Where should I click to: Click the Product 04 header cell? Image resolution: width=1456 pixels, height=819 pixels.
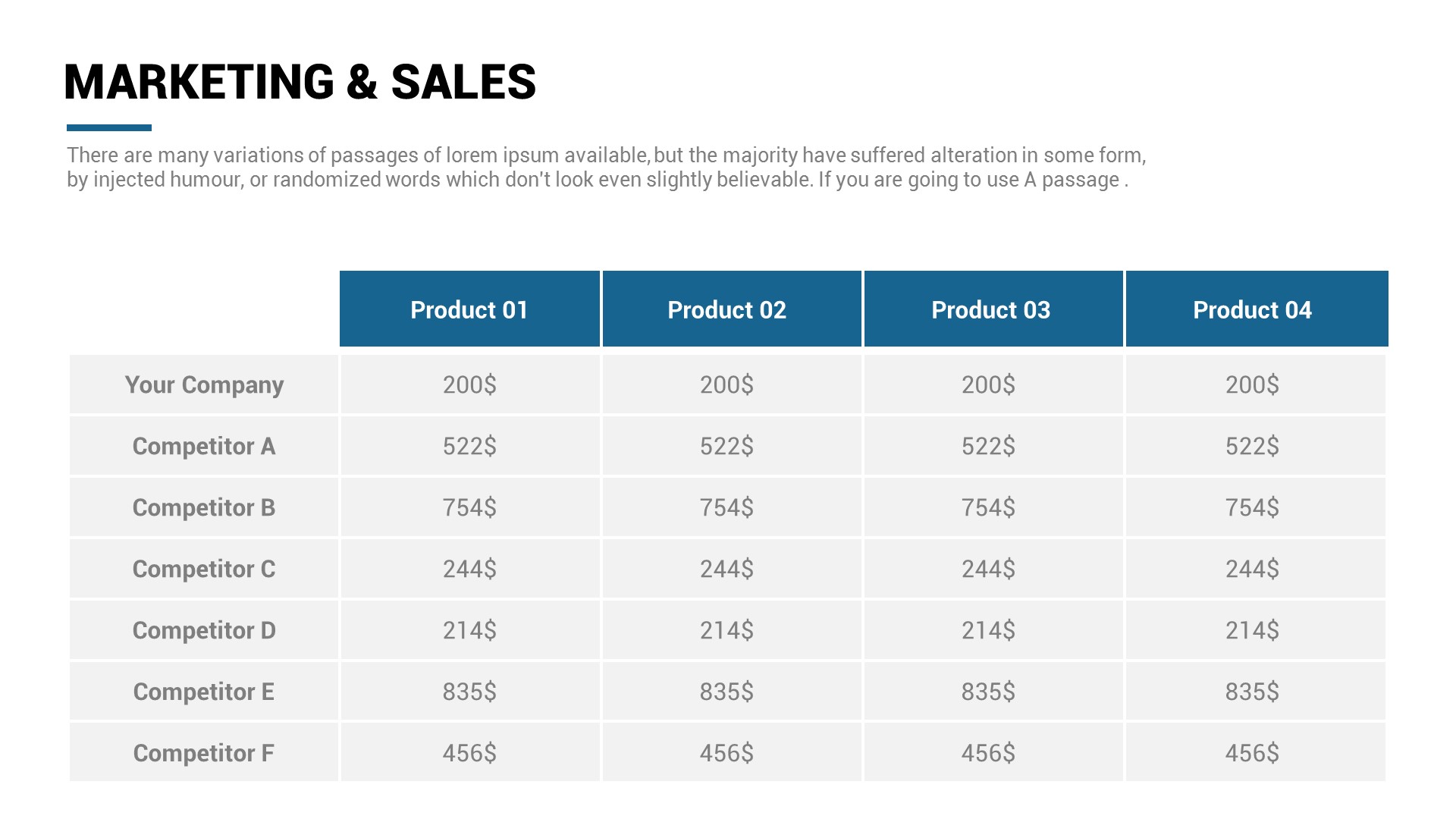pos(1252,309)
